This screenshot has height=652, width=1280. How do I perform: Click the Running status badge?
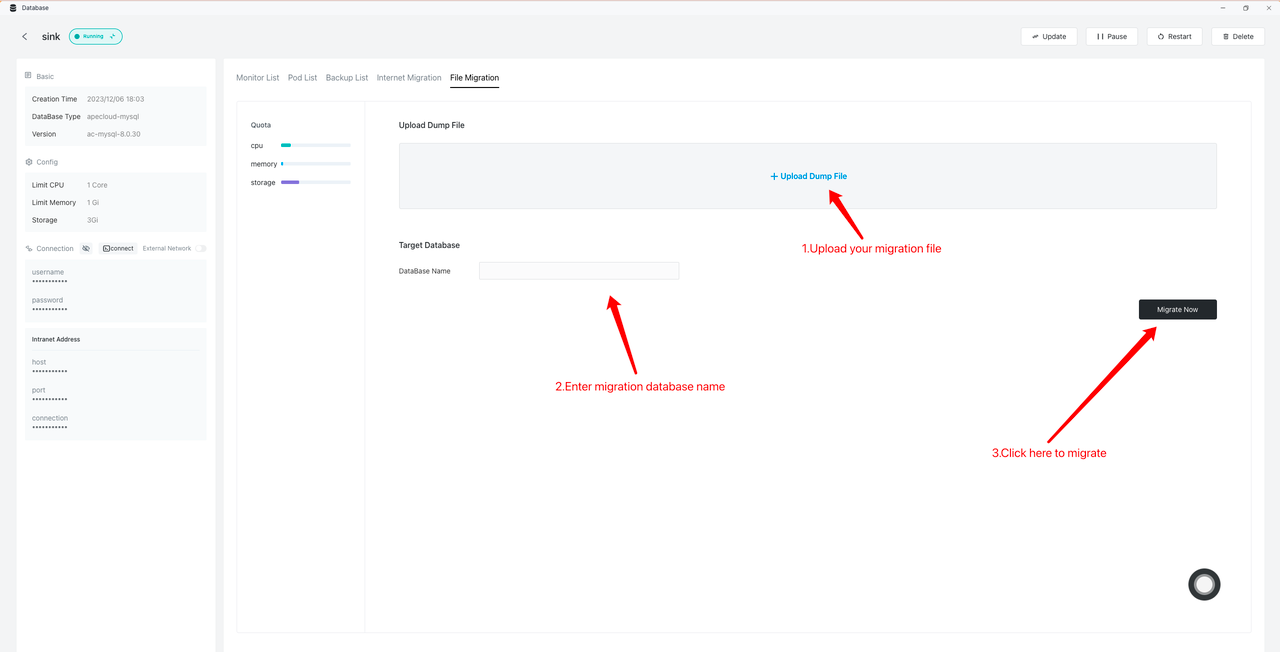[96, 37]
